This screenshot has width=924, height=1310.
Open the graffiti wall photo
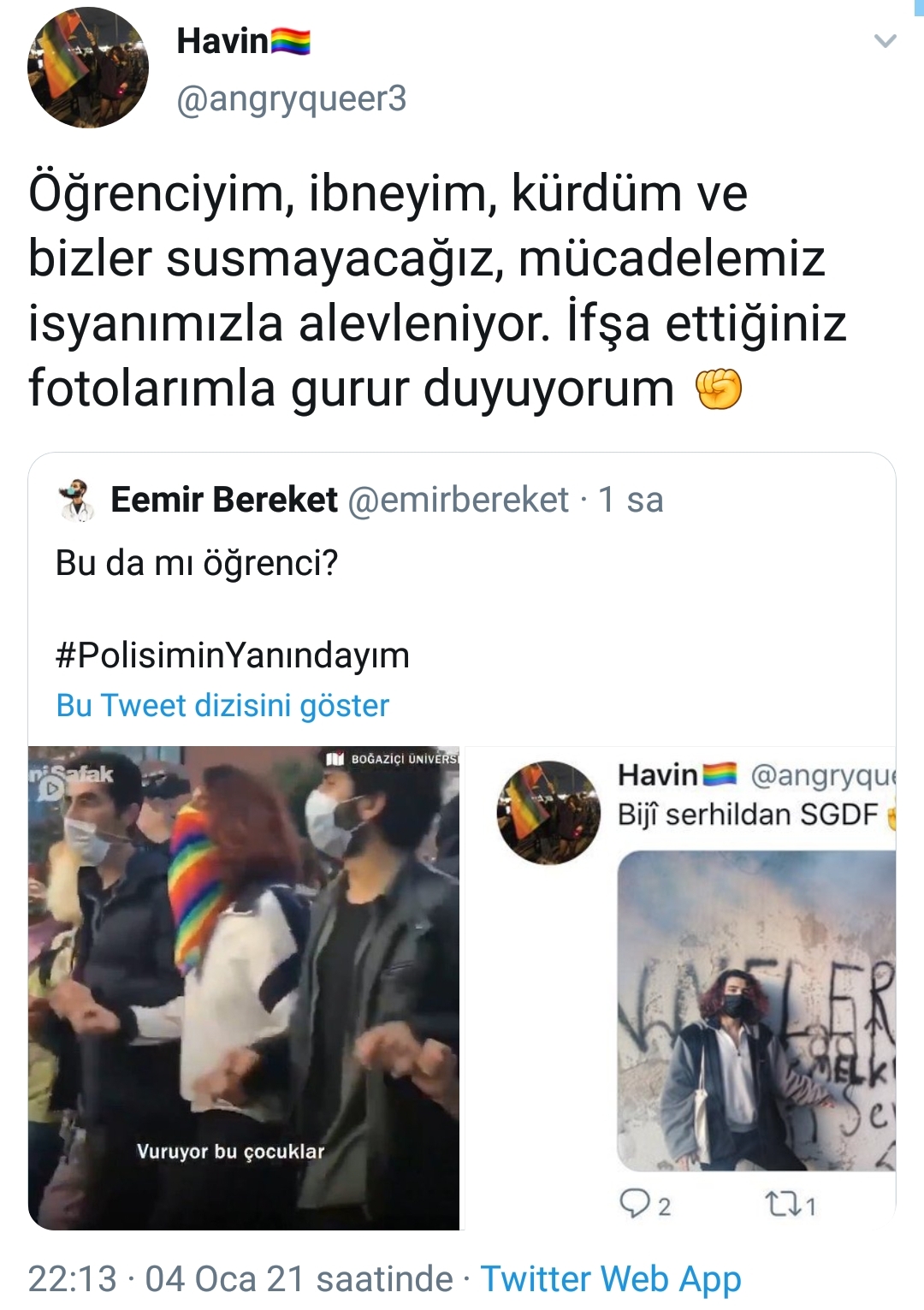756,1011
